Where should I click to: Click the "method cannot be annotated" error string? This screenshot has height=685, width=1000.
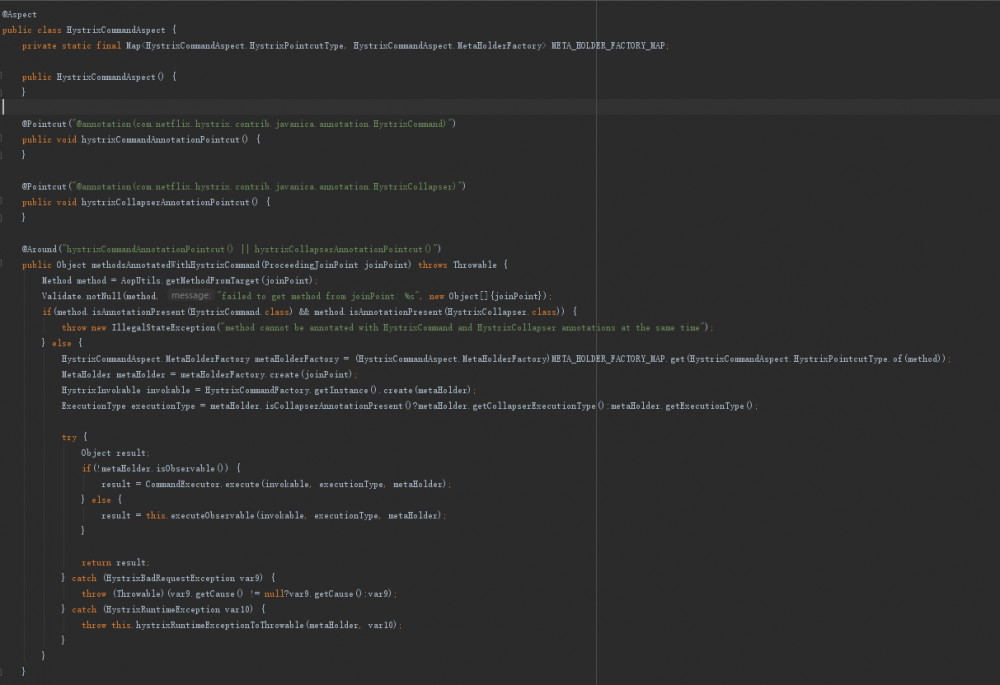[464, 328]
